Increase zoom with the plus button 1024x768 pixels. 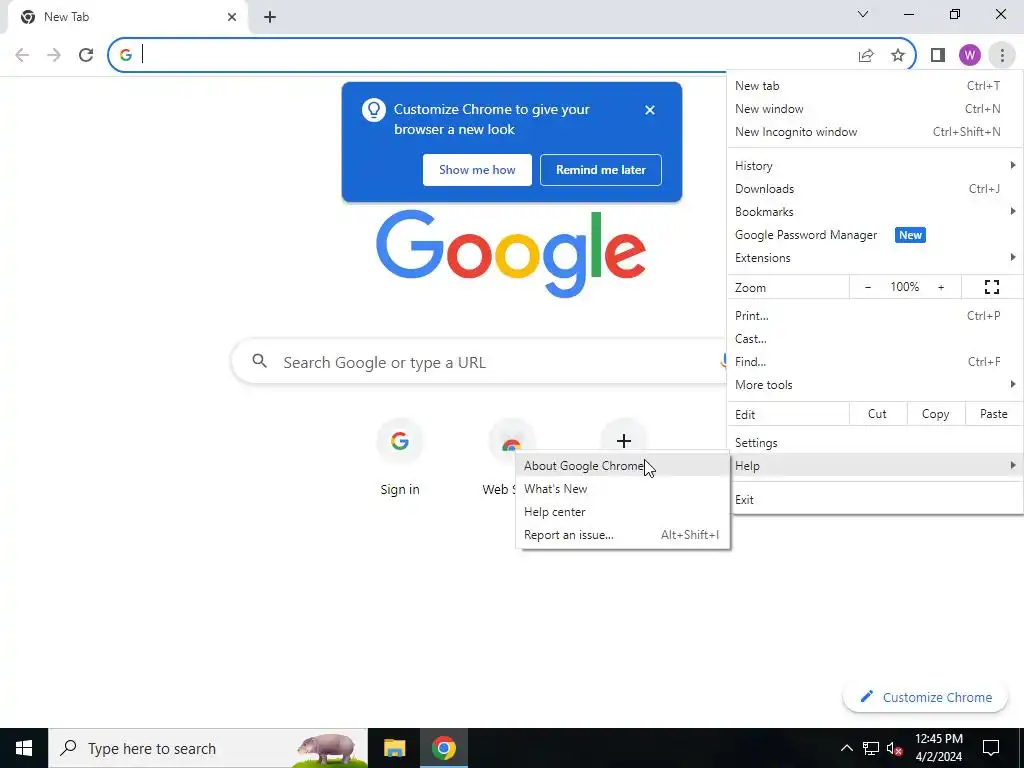pyautogui.click(x=941, y=287)
